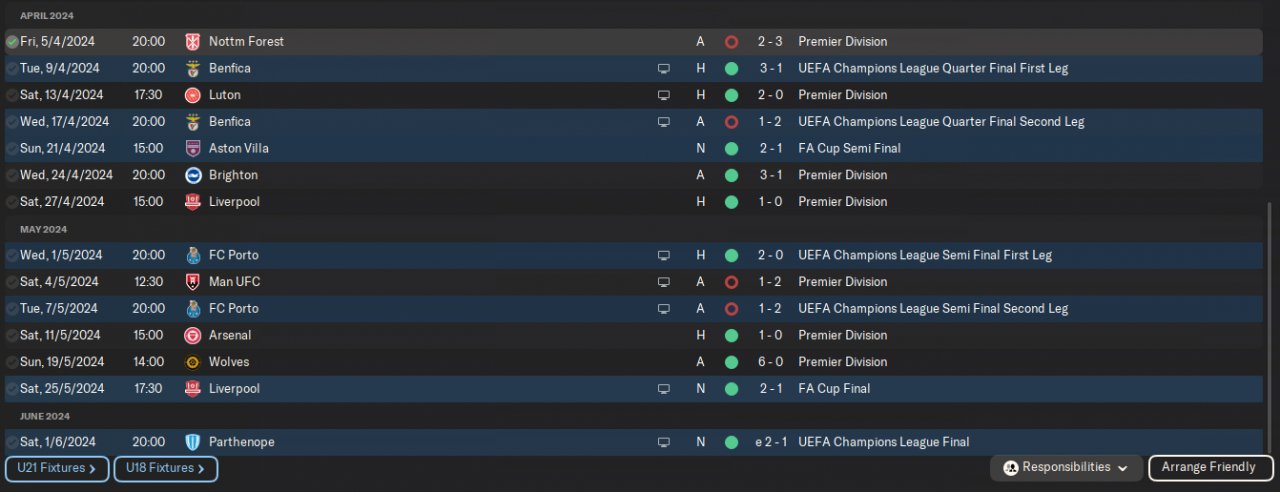Click the Luton club badge
The width and height of the screenshot is (1280, 492).
(x=193, y=95)
